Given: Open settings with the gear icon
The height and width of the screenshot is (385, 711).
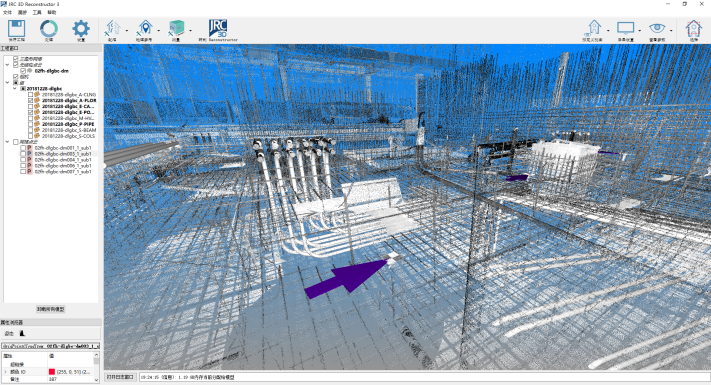Looking at the screenshot, I should 81,29.
